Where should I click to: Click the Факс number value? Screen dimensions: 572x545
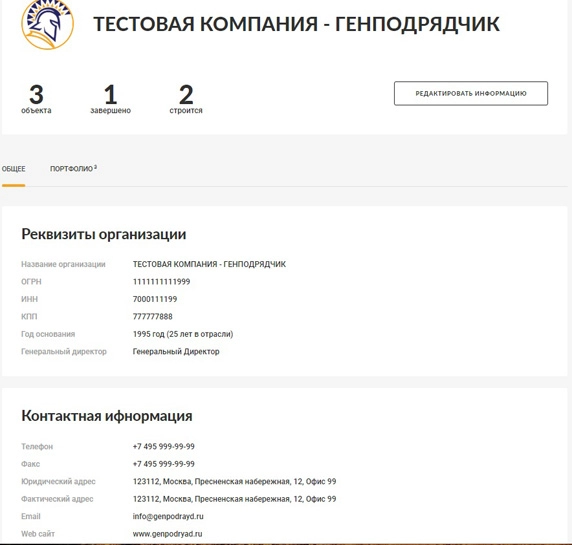163,464
